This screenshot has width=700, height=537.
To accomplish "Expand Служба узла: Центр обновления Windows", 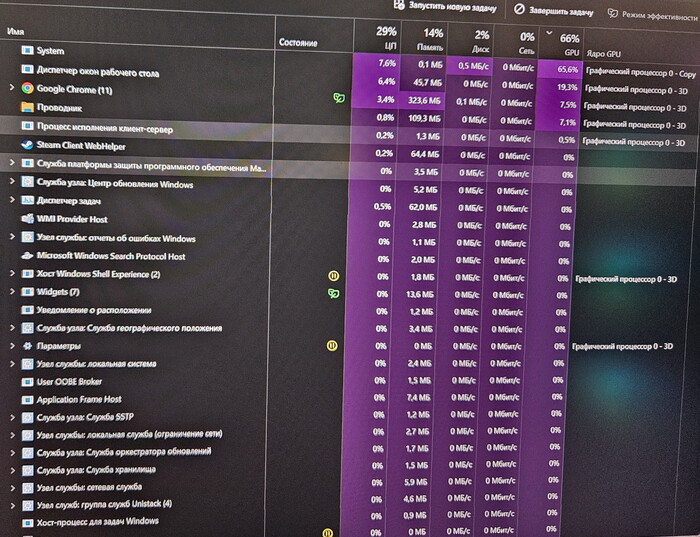I will click(x=12, y=181).
